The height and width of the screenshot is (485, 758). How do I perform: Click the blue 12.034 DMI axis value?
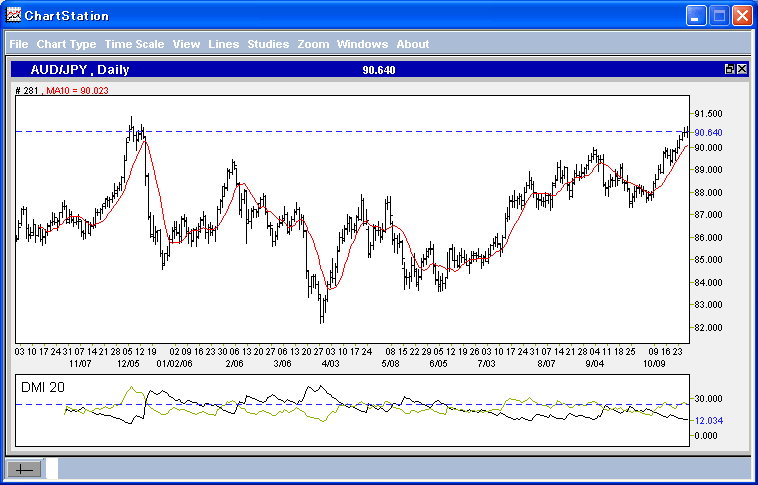[708, 421]
